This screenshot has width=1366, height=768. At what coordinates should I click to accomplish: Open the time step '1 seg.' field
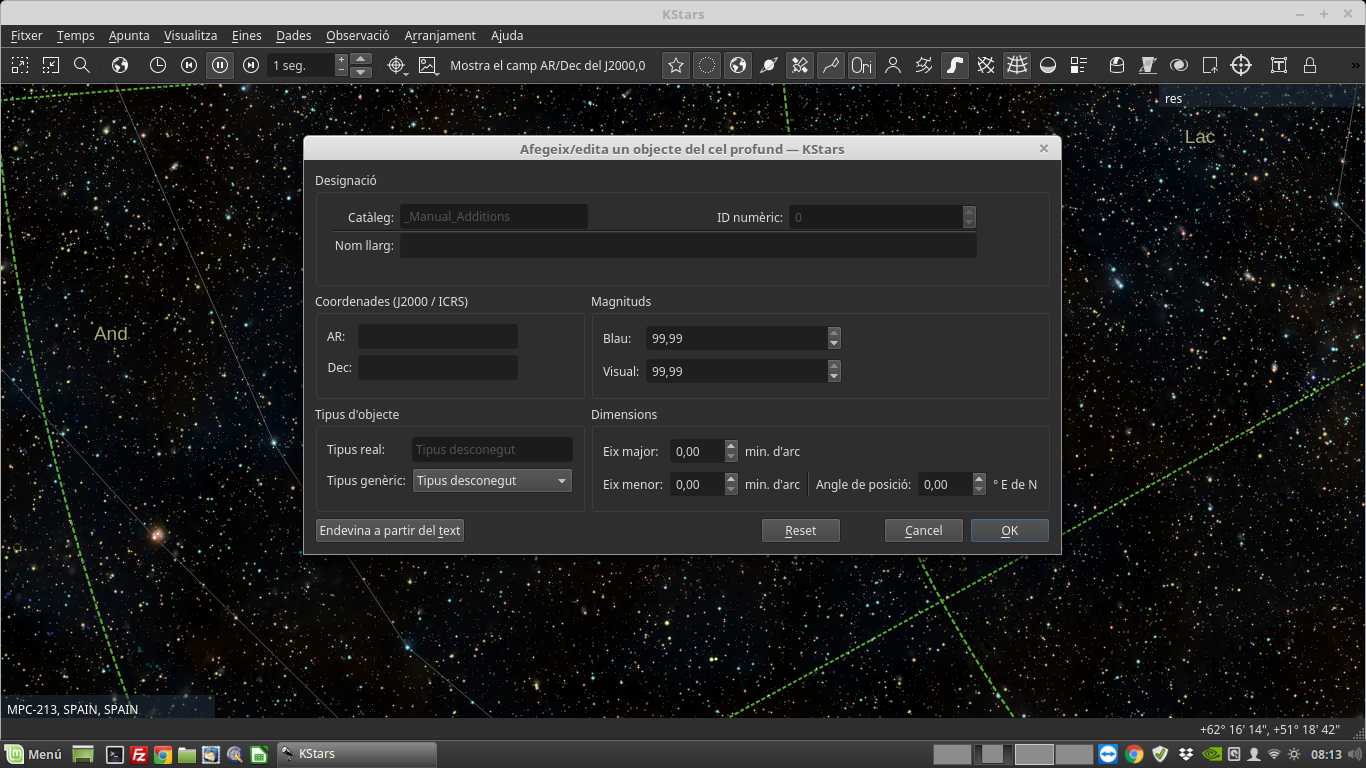(x=301, y=65)
